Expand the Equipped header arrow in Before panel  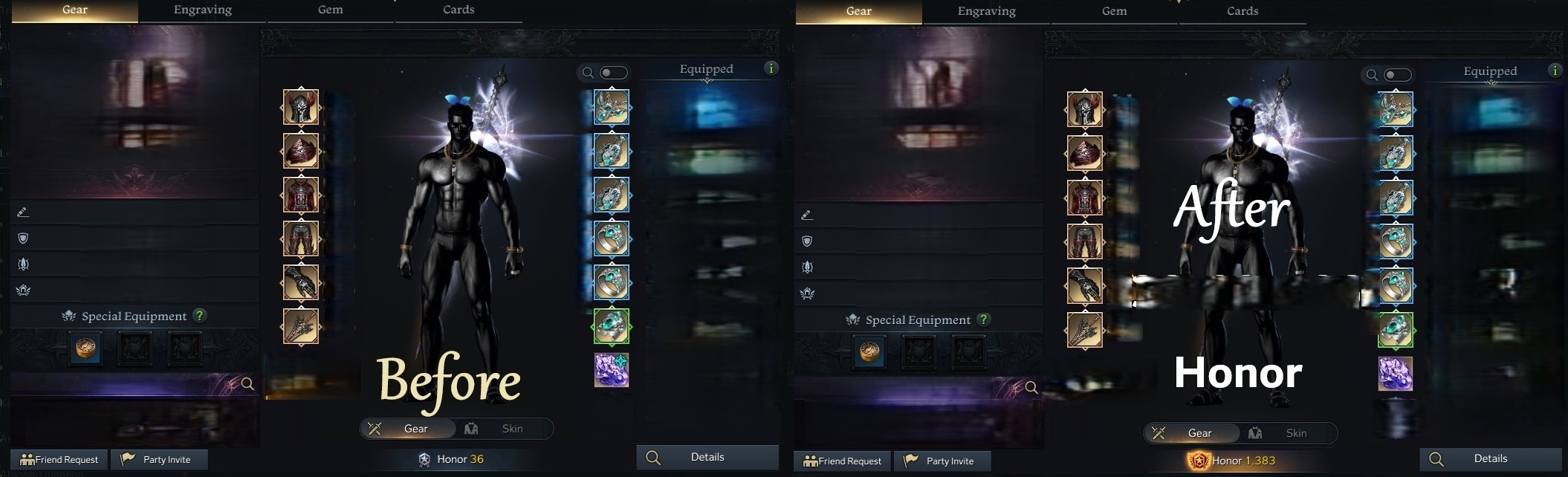click(707, 80)
